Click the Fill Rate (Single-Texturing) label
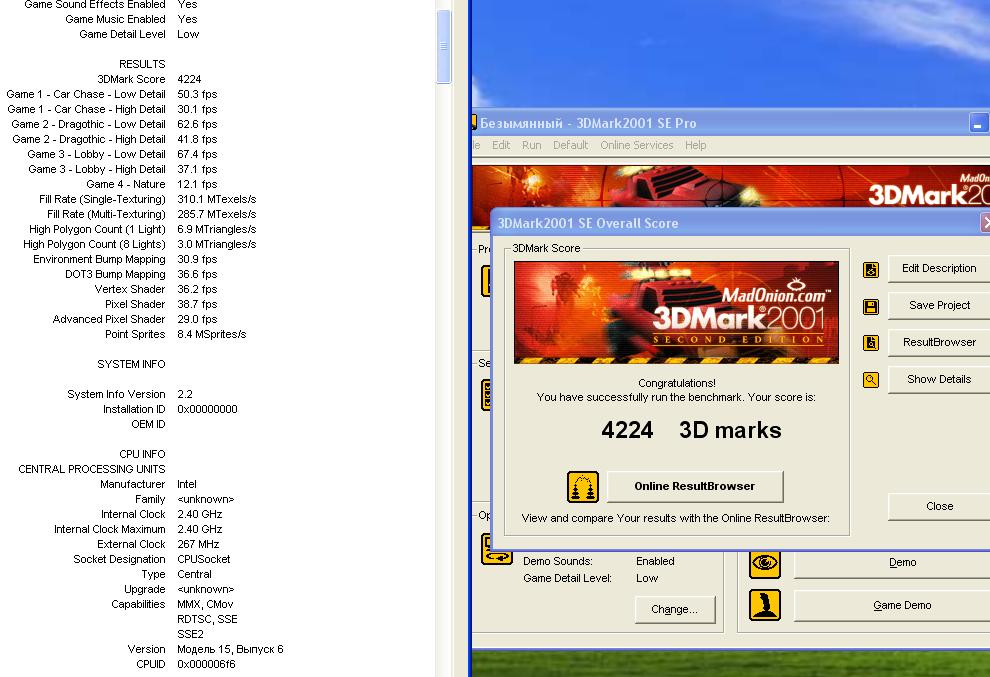The image size is (990, 677). pos(102,200)
